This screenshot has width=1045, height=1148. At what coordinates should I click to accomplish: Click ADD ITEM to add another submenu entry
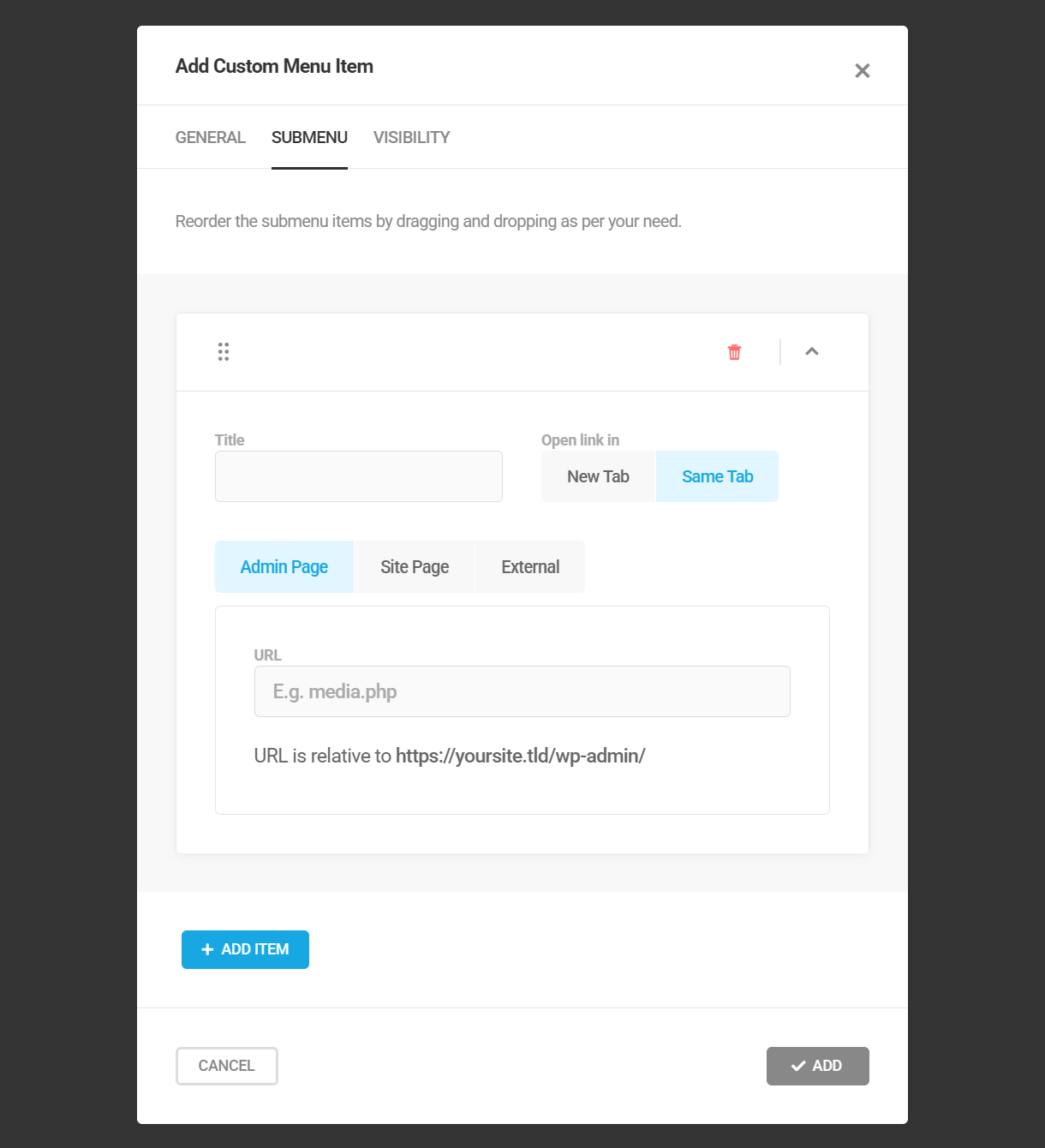click(x=245, y=949)
